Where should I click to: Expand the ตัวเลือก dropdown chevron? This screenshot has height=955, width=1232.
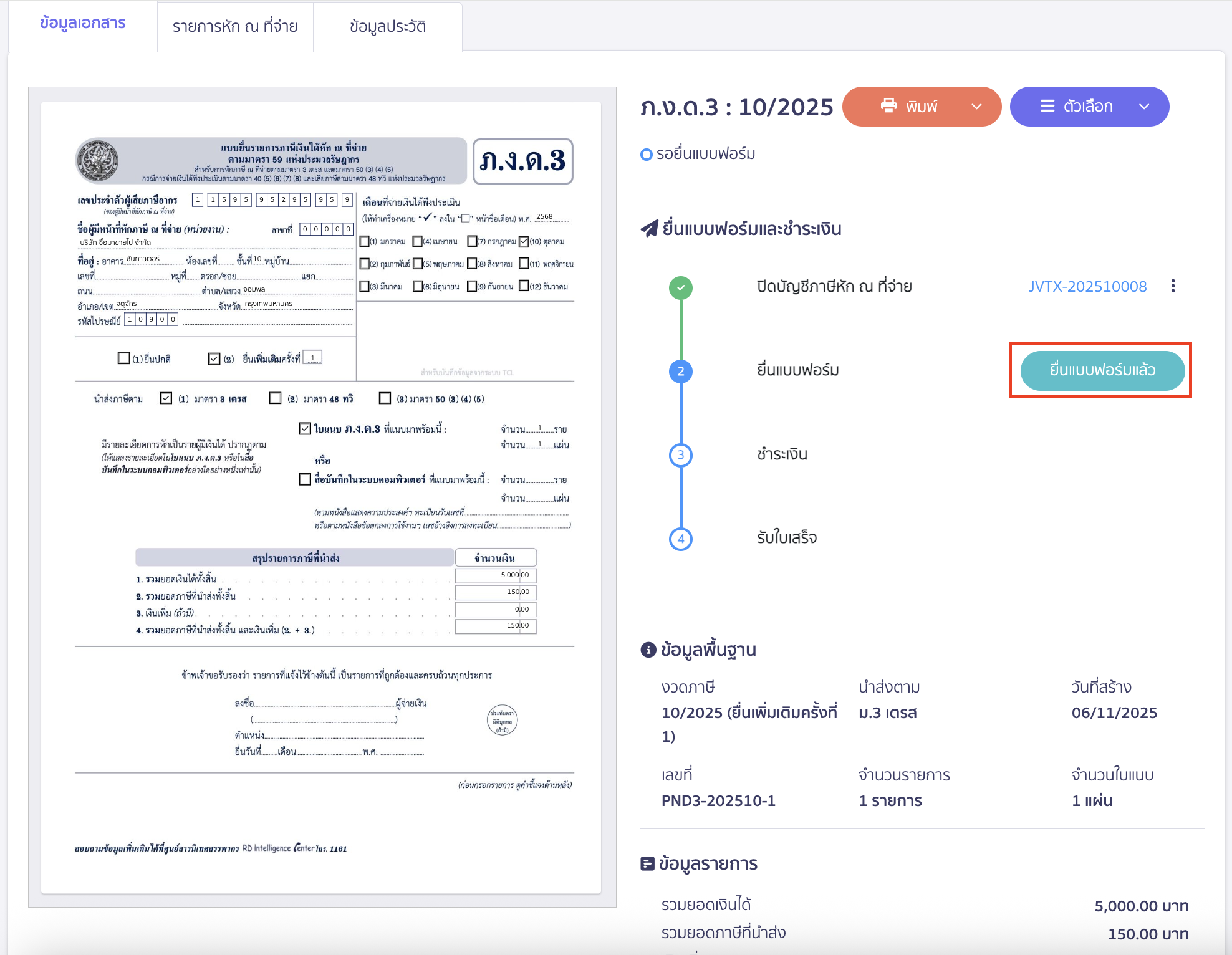1145,107
